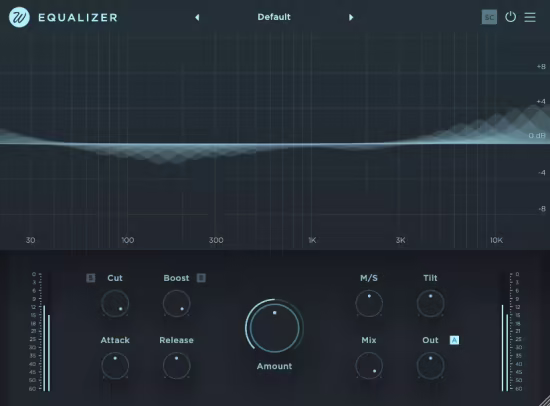Click the Wavesfactory logo icon
The width and height of the screenshot is (550, 406).
pyautogui.click(x=19, y=17)
